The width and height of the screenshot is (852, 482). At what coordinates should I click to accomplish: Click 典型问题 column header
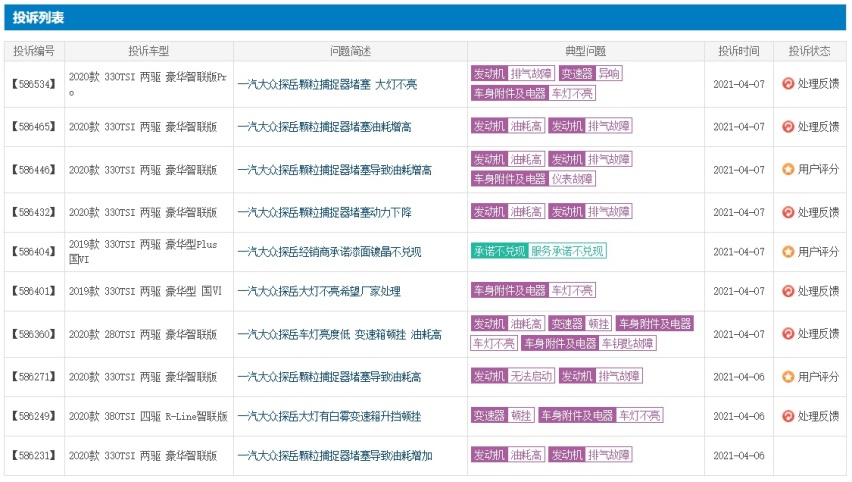586,51
